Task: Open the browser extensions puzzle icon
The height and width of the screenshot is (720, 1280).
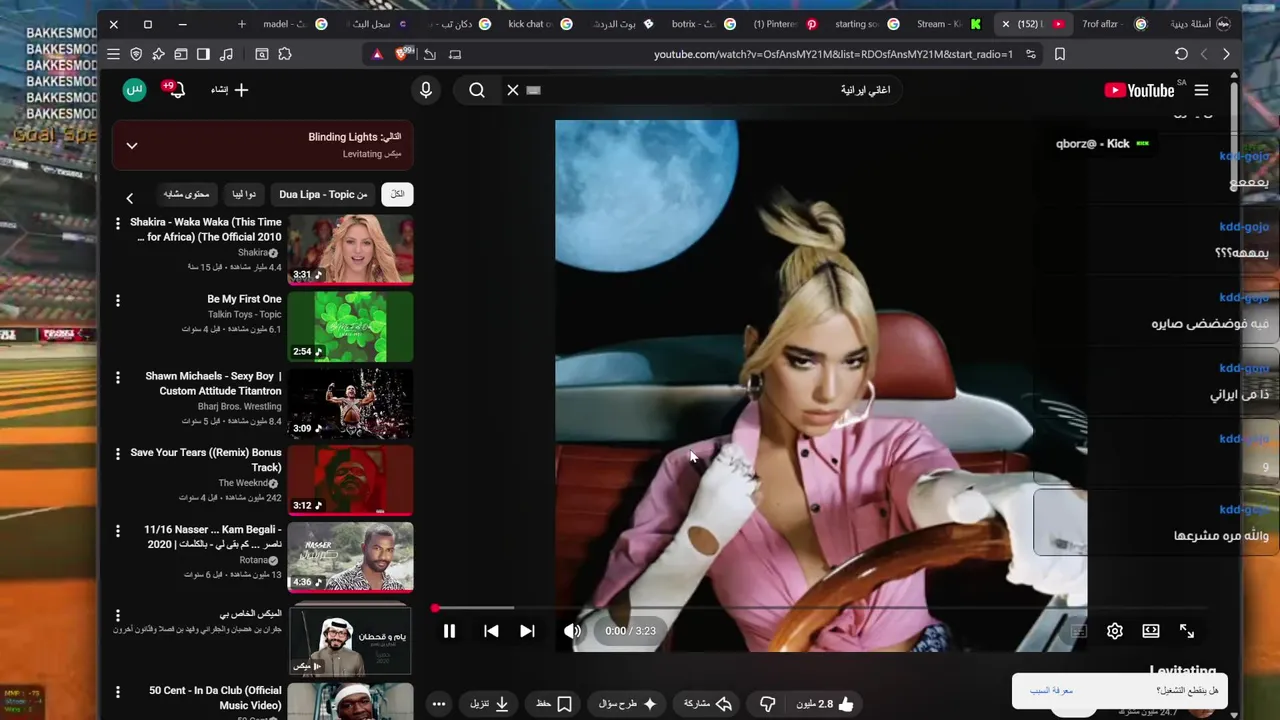Action: (285, 54)
